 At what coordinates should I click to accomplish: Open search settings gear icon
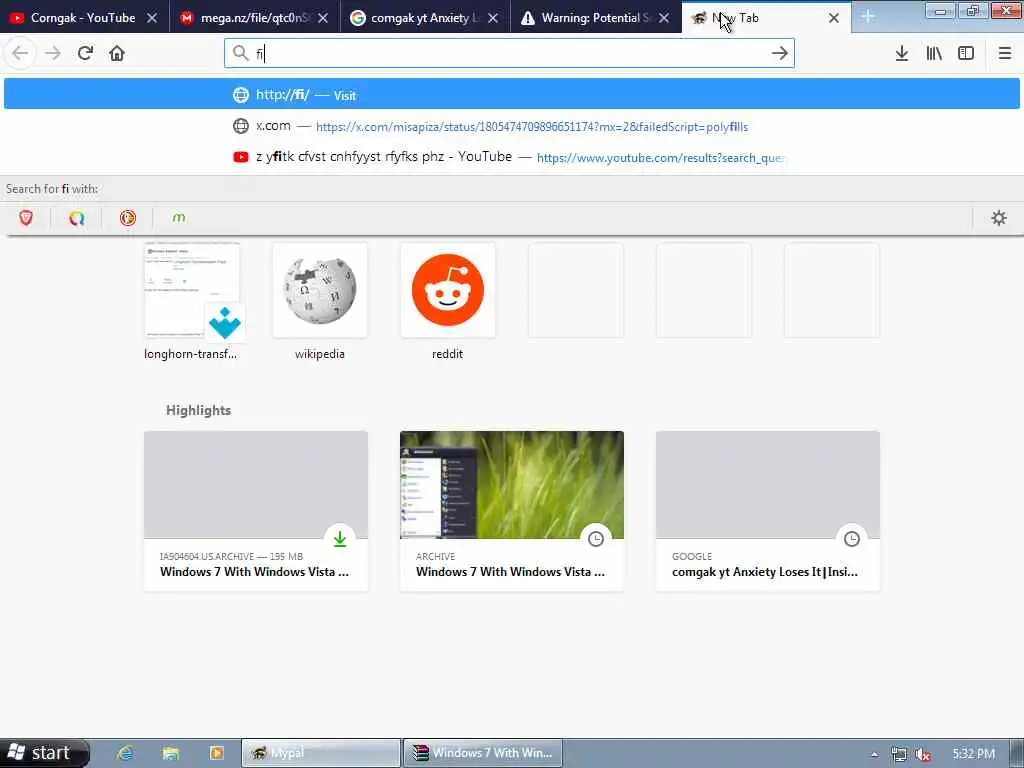(x=999, y=217)
